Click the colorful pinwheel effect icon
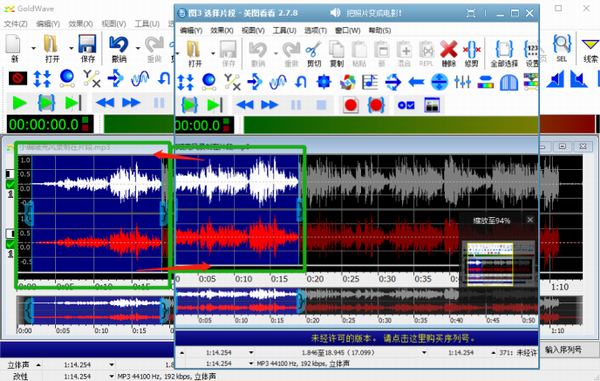The width and height of the screenshot is (600, 381). [347, 81]
